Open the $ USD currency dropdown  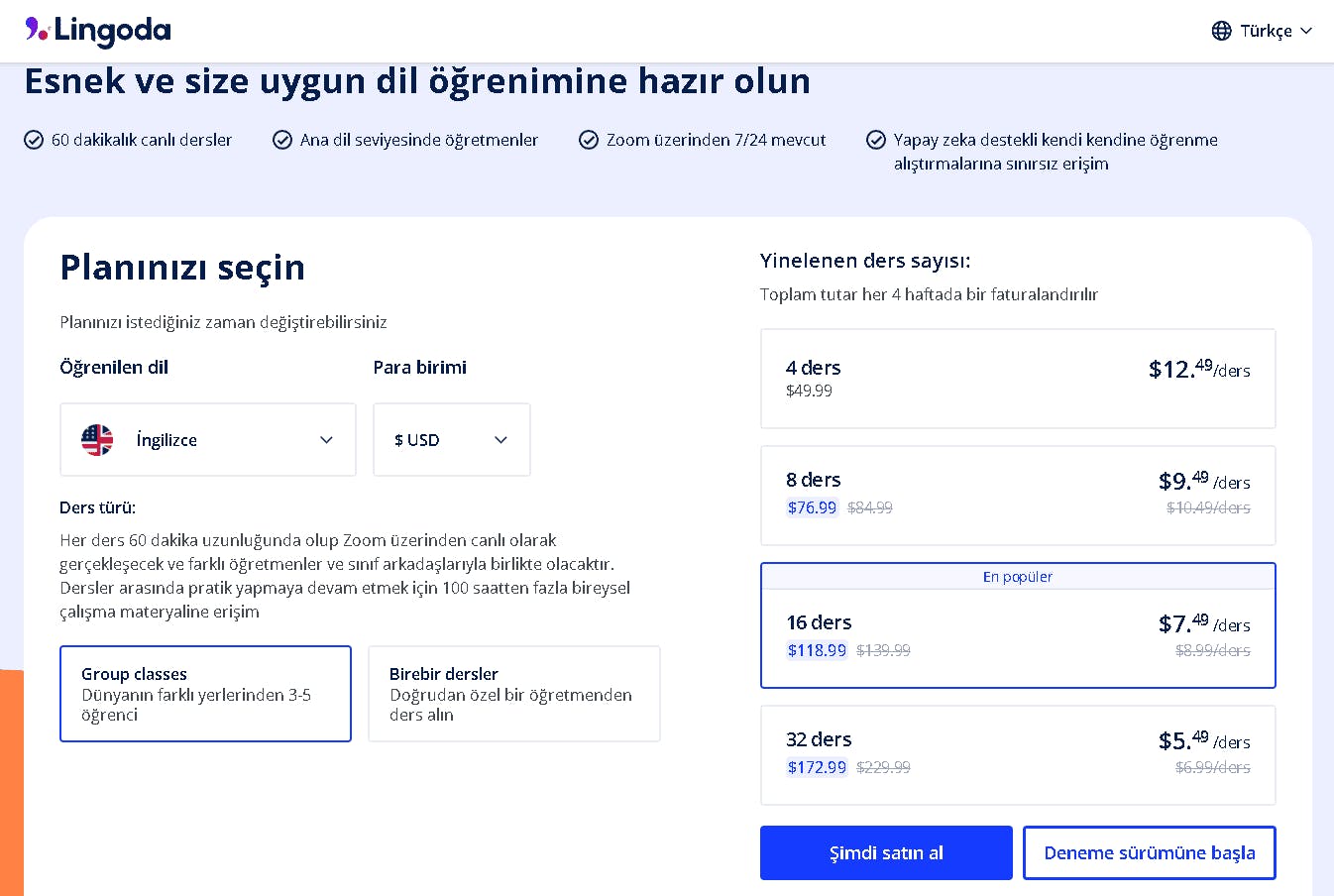(451, 440)
